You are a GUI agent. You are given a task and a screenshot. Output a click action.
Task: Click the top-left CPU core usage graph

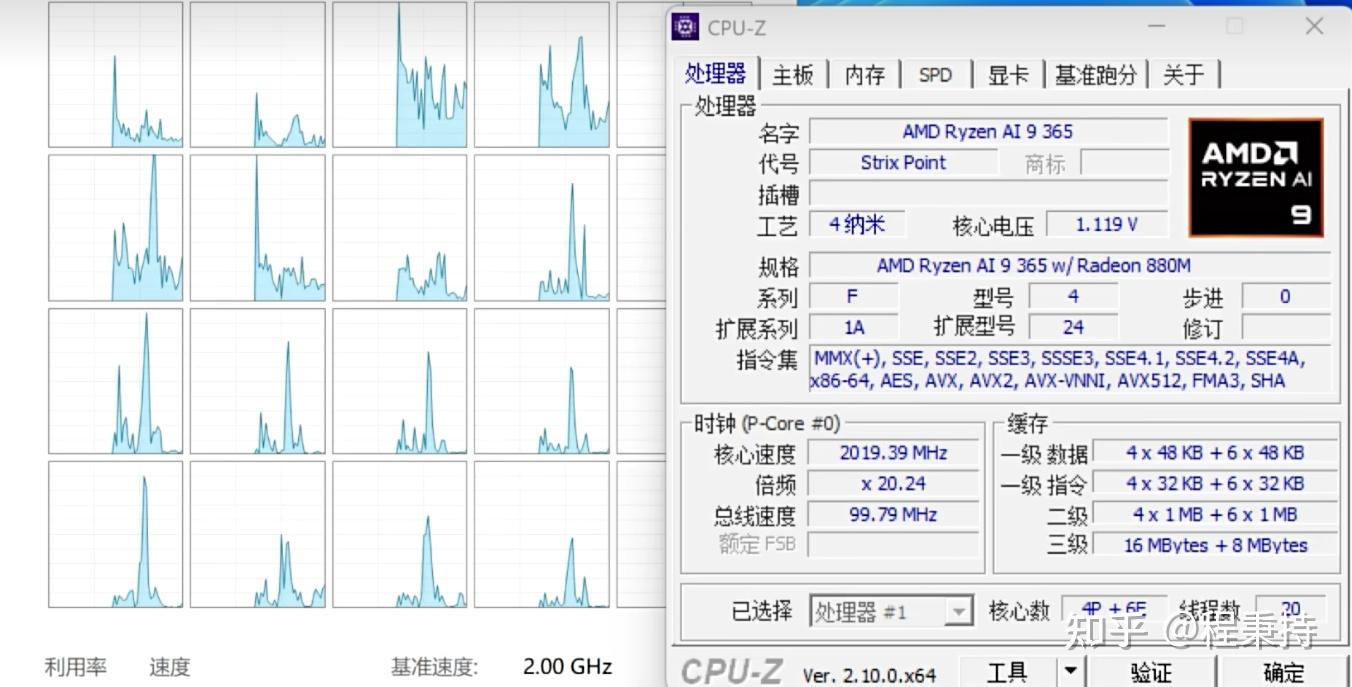click(x=115, y=75)
